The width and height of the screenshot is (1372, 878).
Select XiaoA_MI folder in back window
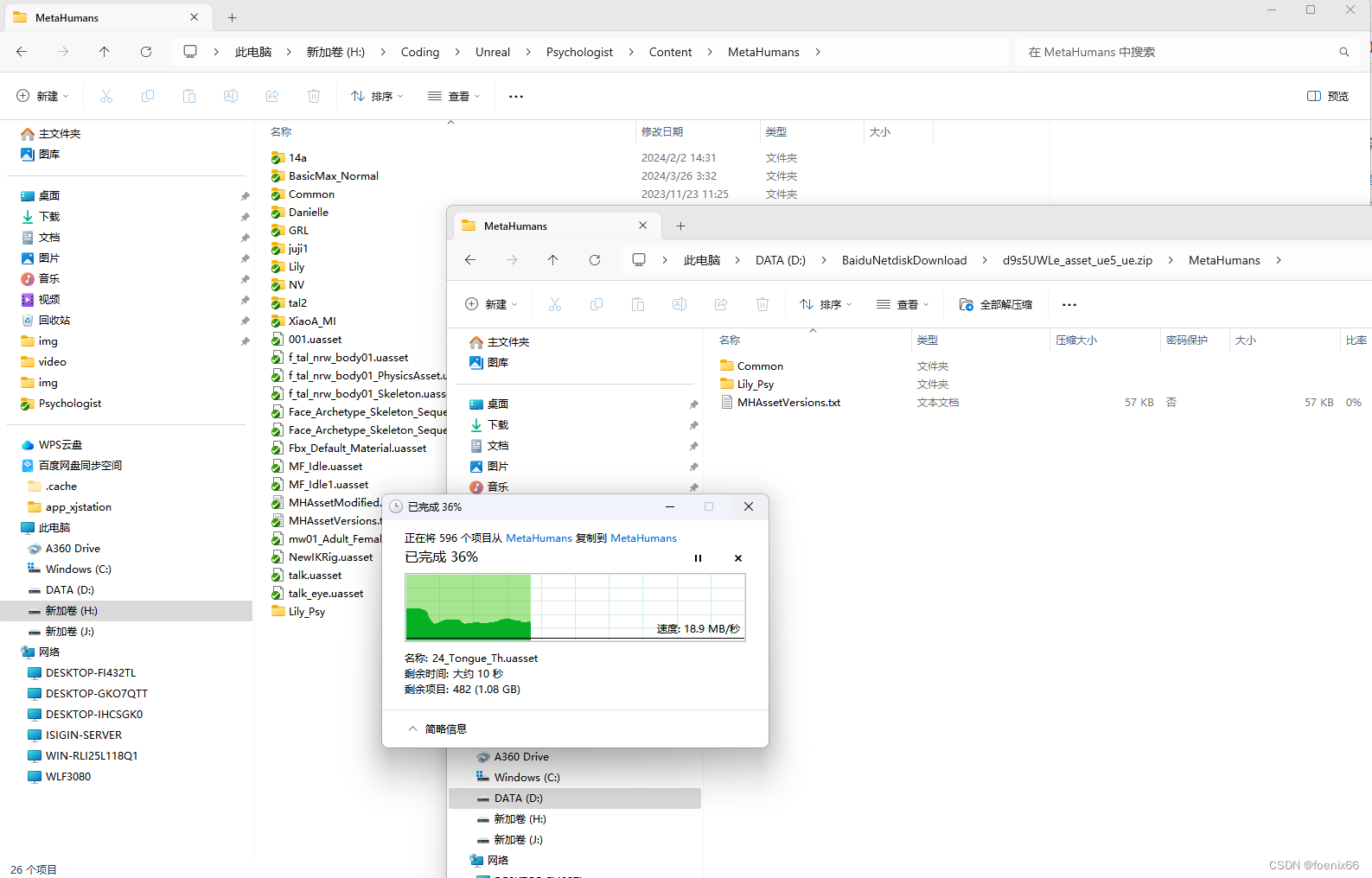click(x=312, y=321)
